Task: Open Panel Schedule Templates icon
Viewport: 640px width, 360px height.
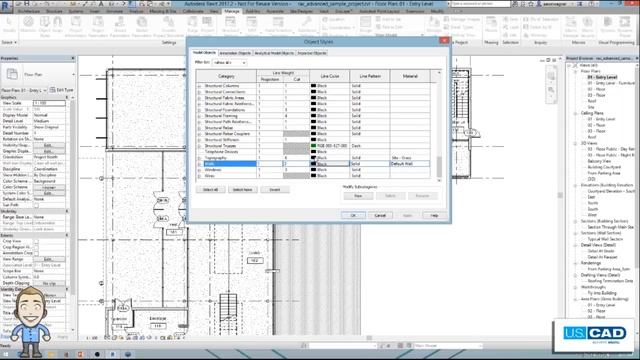Action: (x=278, y=25)
